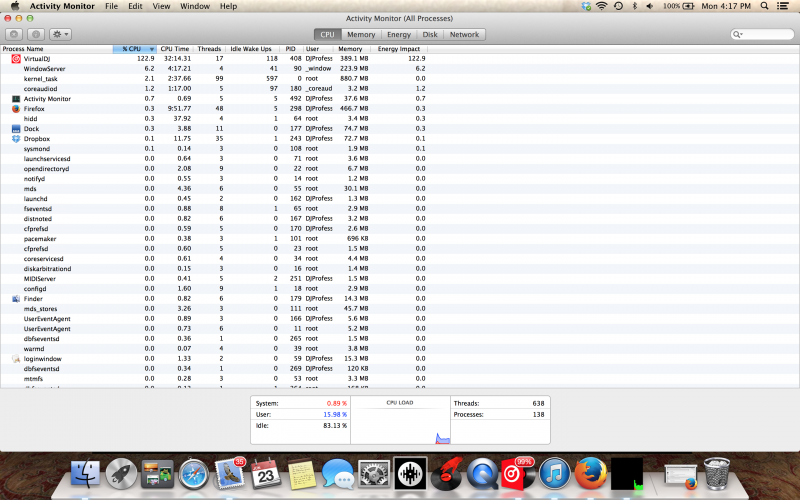This screenshot has width=800, height=500.
Task: Open the Edit menu
Action: point(135,6)
